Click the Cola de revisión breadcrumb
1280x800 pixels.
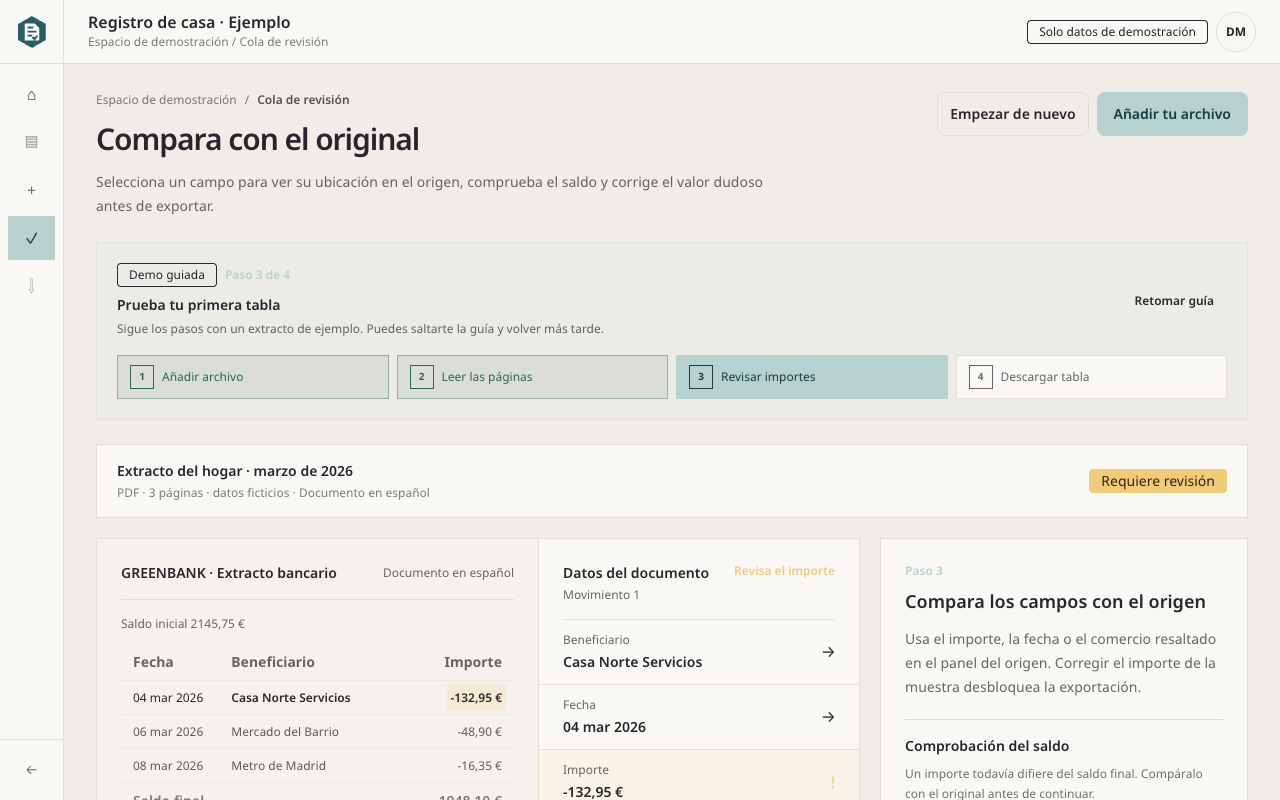tap(303, 100)
